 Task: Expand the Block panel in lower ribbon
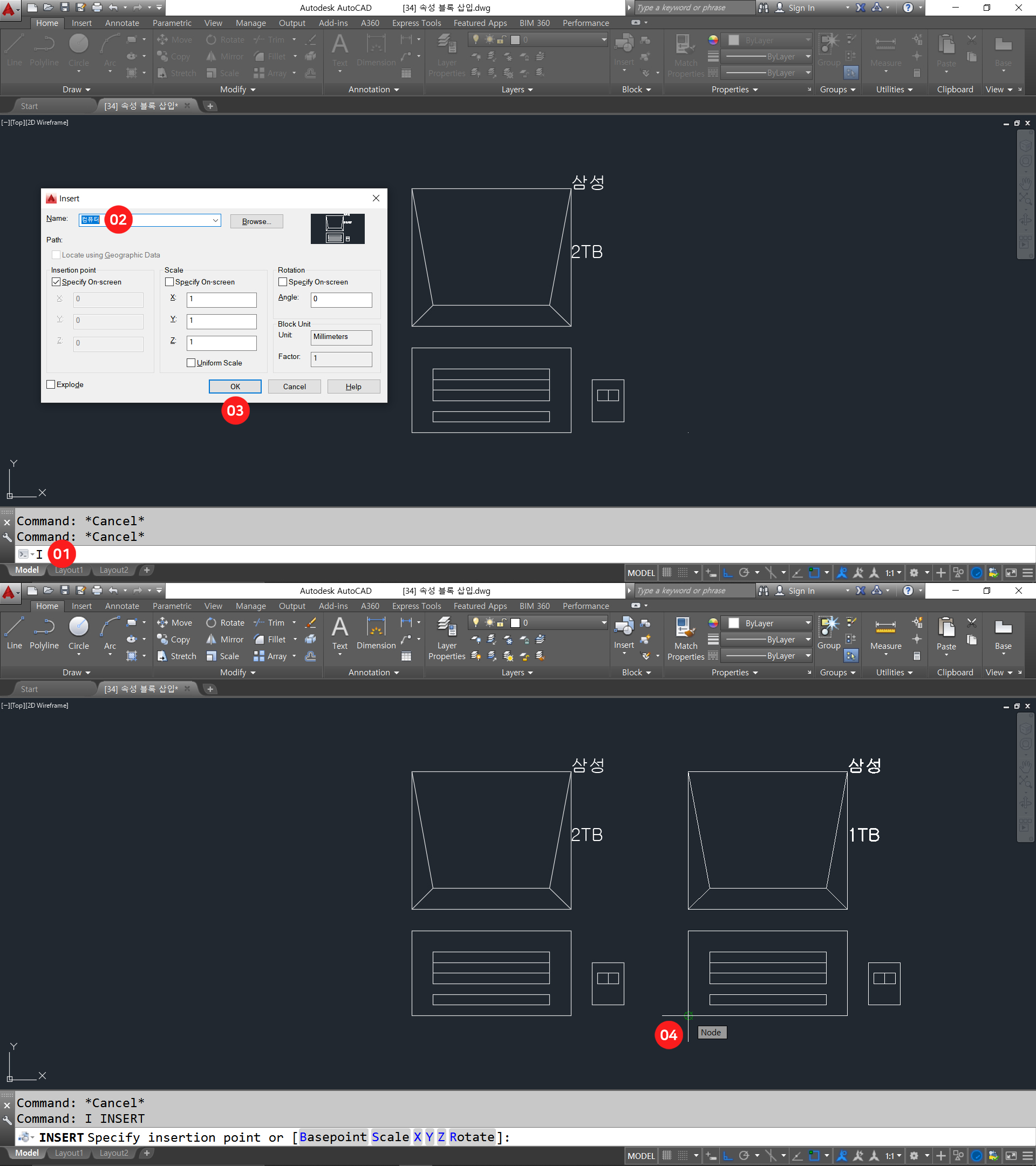coord(636,673)
